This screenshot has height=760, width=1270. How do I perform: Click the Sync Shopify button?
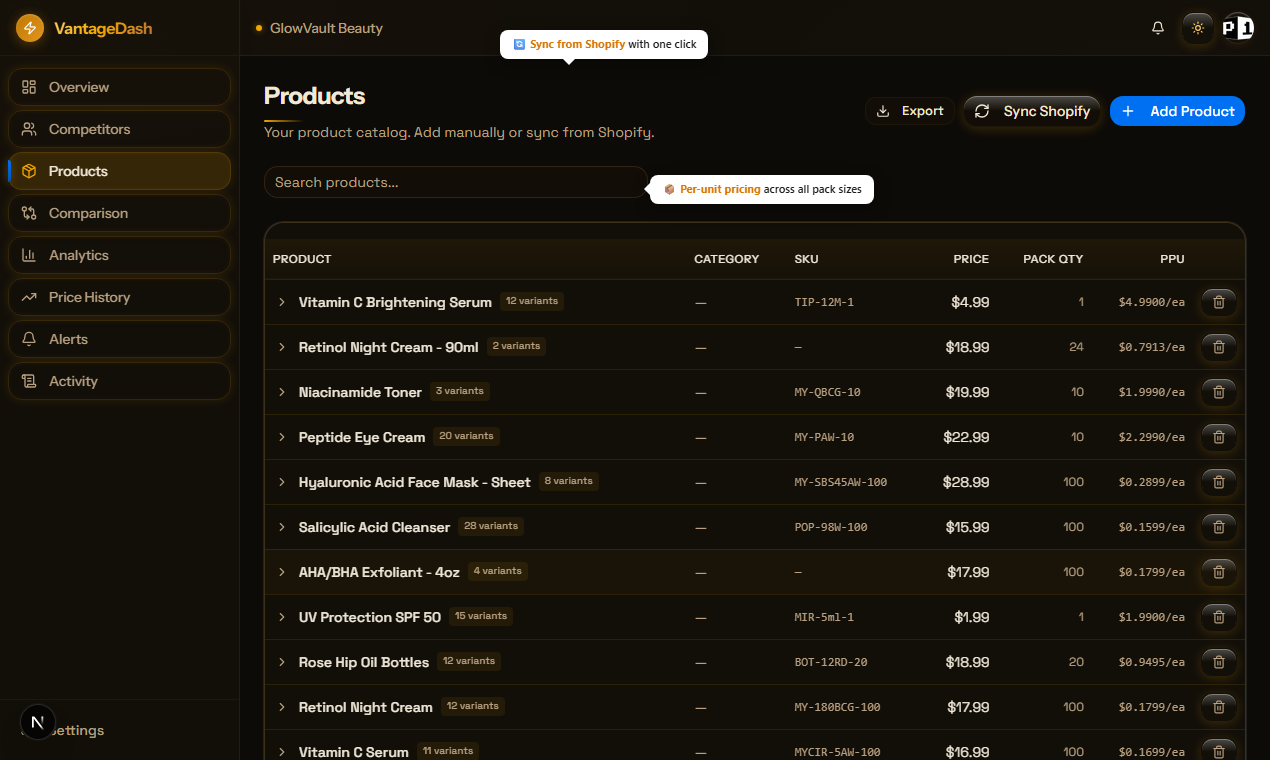pos(1032,111)
